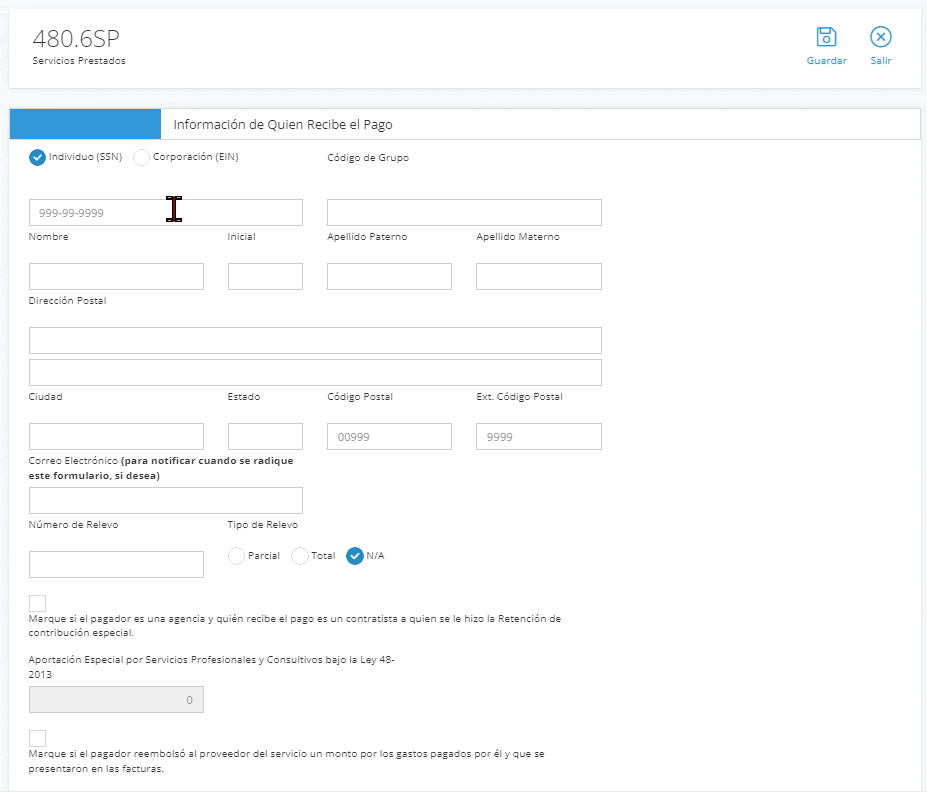Click the first Dirección Postal line
The height and width of the screenshot is (794, 927).
point(315,341)
